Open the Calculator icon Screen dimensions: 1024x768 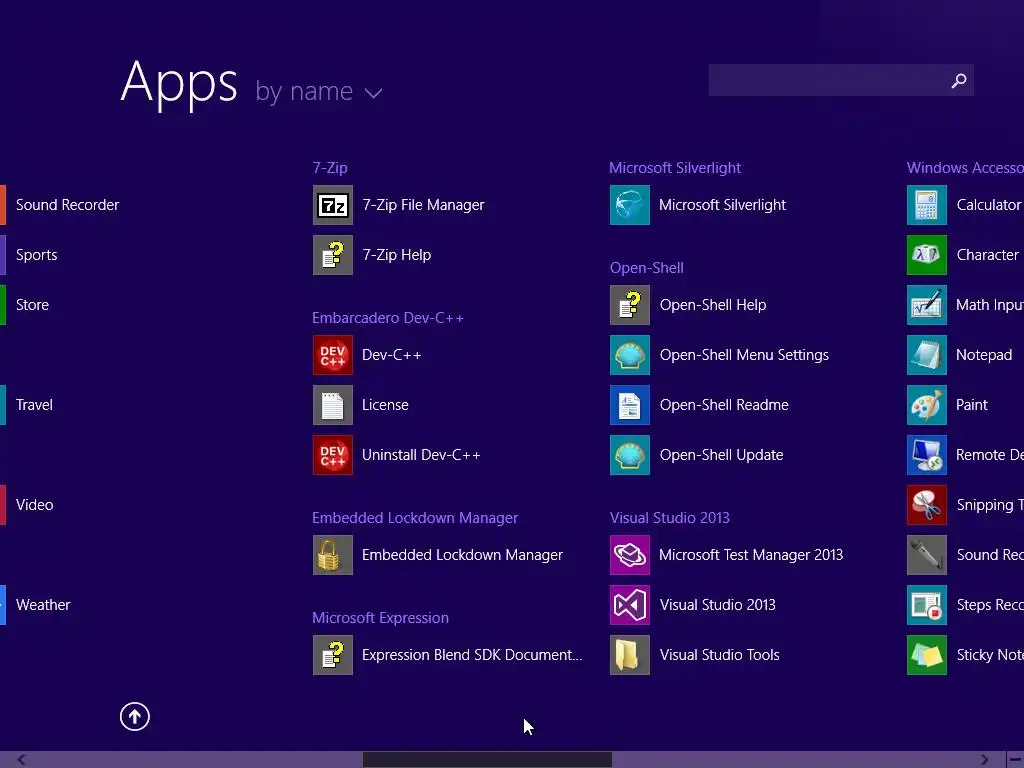click(927, 205)
